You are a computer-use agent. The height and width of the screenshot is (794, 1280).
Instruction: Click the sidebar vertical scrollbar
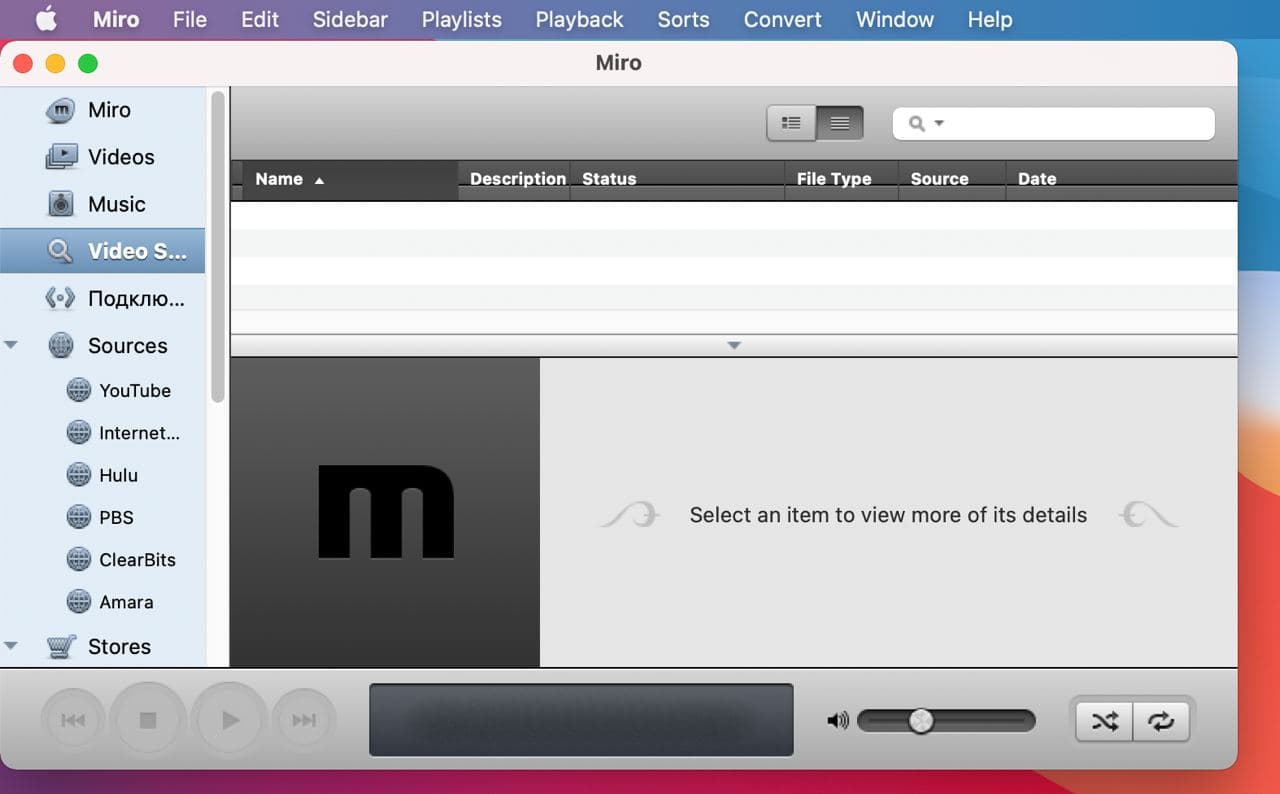pyautogui.click(x=218, y=247)
